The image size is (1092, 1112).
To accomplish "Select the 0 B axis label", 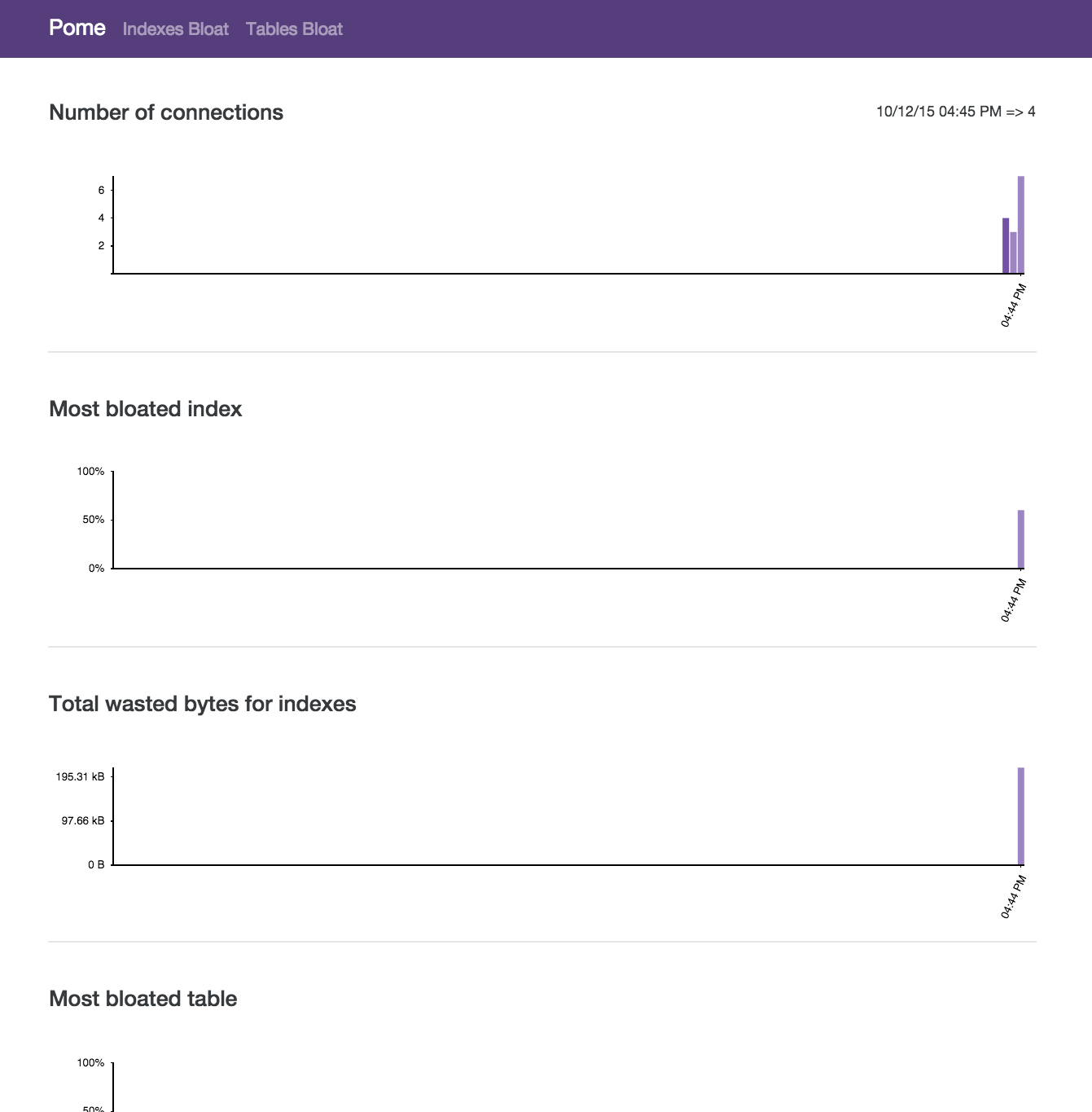I will coord(96,864).
